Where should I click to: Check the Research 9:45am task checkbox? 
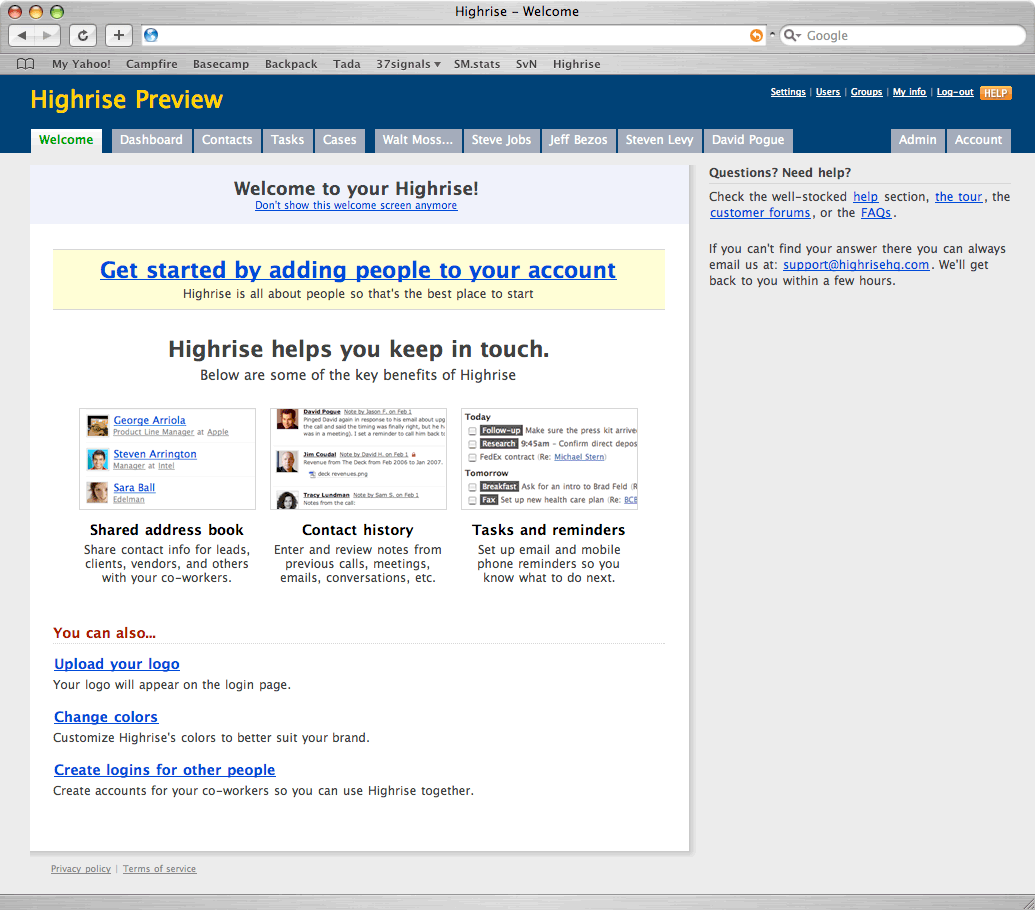[x=472, y=444]
